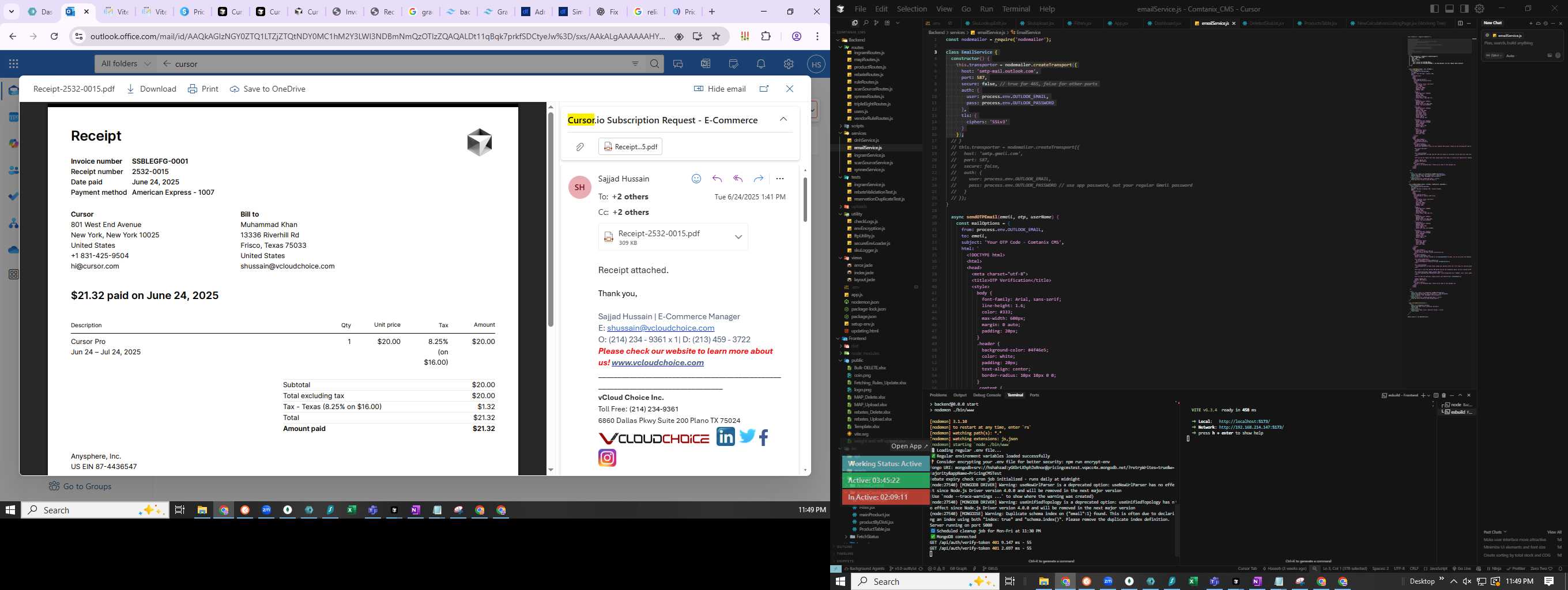Go to Groups in Outlook
Screen dimensions: 1568x590
point(80,487)
